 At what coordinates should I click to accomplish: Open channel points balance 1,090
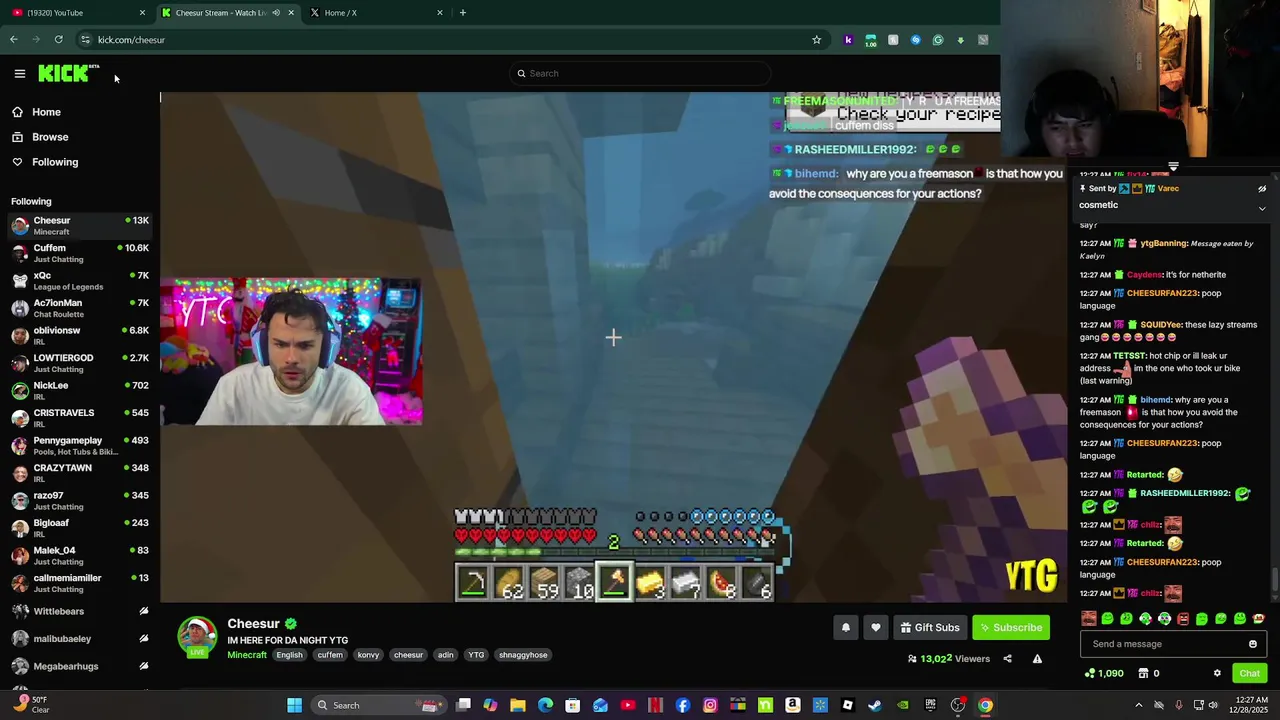coord(1105,673)
